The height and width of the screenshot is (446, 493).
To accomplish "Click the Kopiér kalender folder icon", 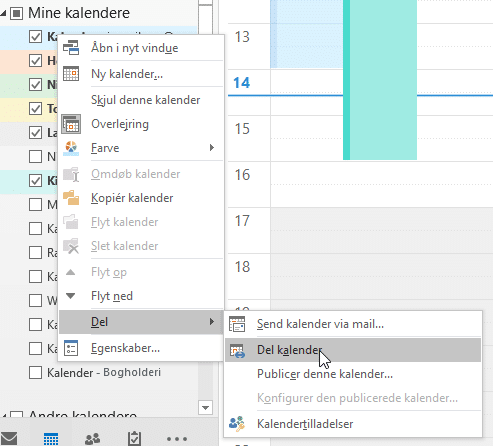I will pos(71,198).
